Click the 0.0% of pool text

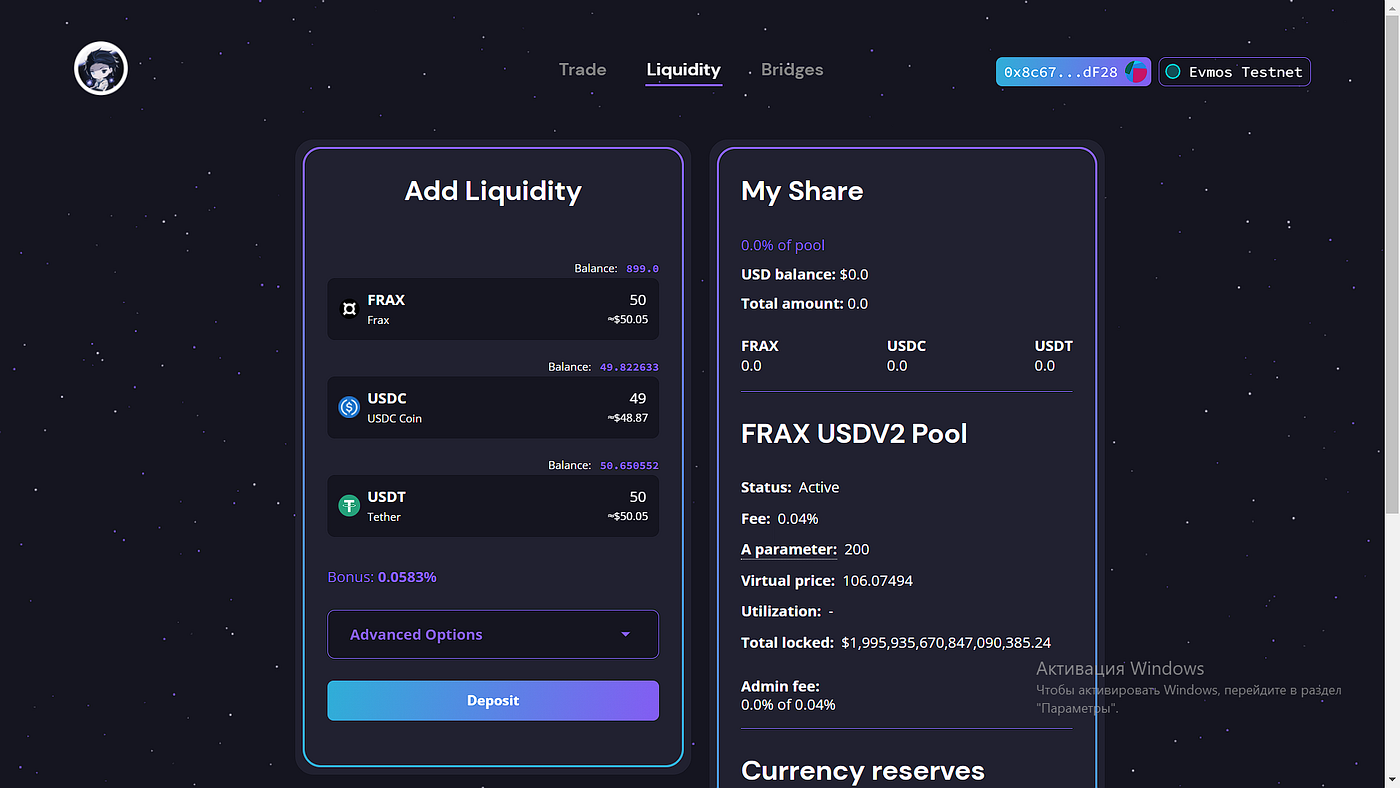(783, 245)
